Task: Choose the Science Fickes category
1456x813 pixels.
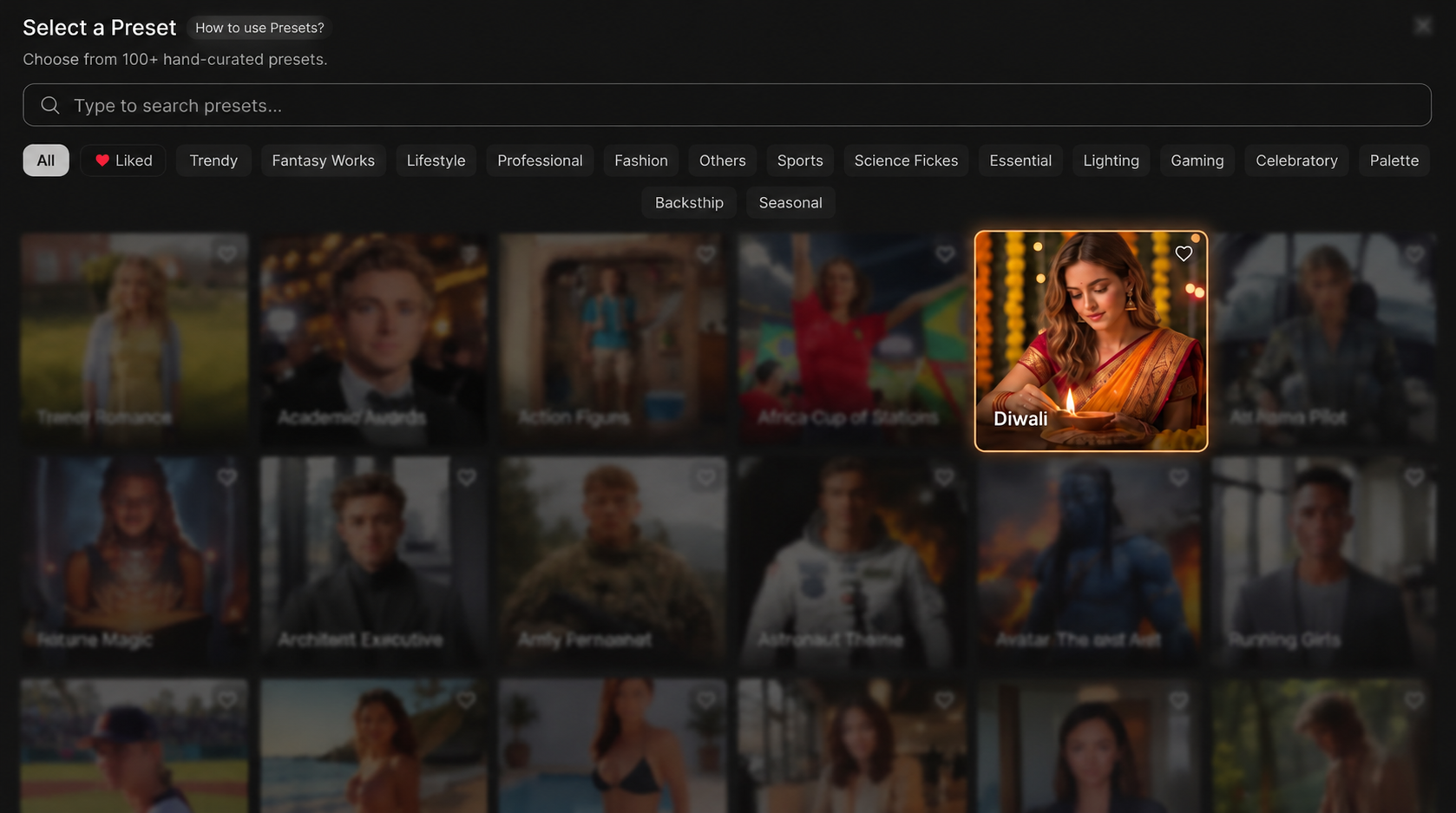Action: tap(906, 161)
